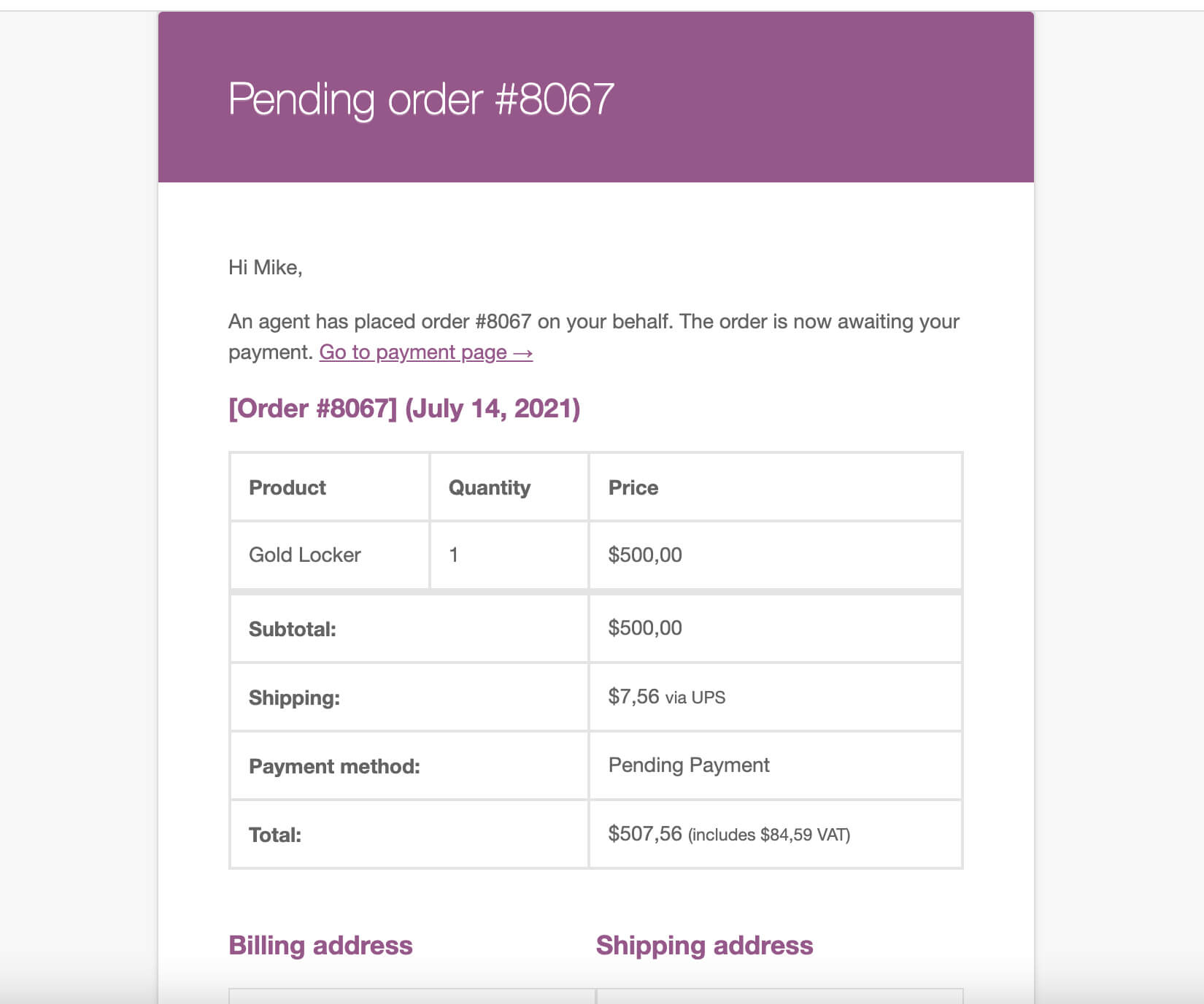Click the Subtotal label
1204x1004 pixels.
pyautogui.click(x=293, y=629)
